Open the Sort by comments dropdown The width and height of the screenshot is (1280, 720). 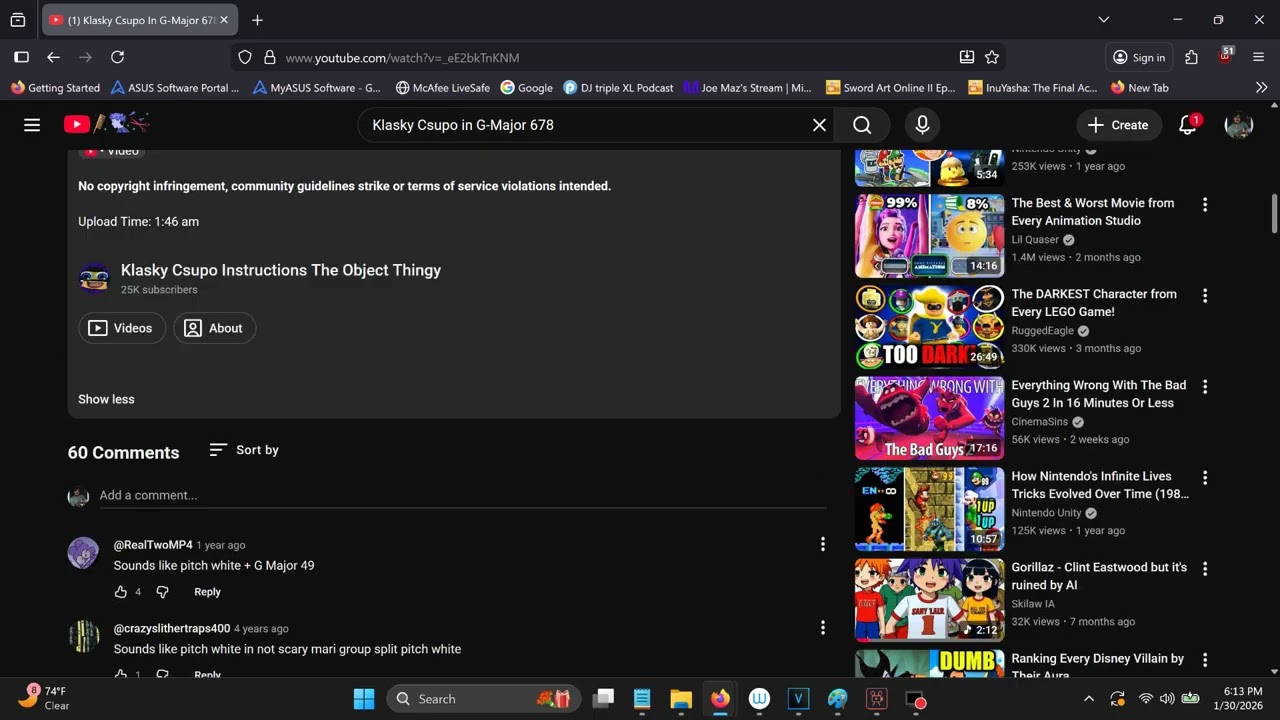[x=244, y=450]
